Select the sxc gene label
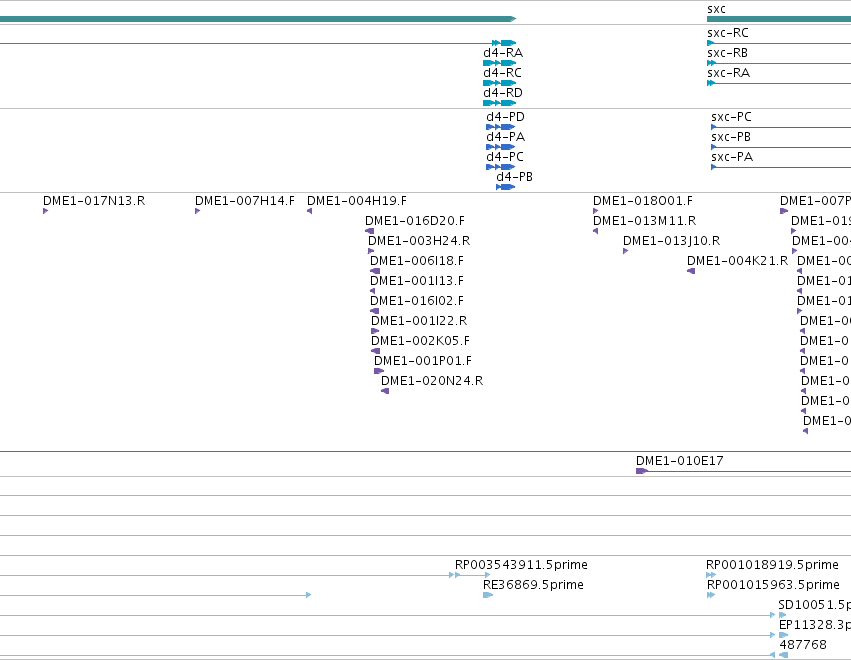This screenshot has width=851, height=660. tap(716, 9)
